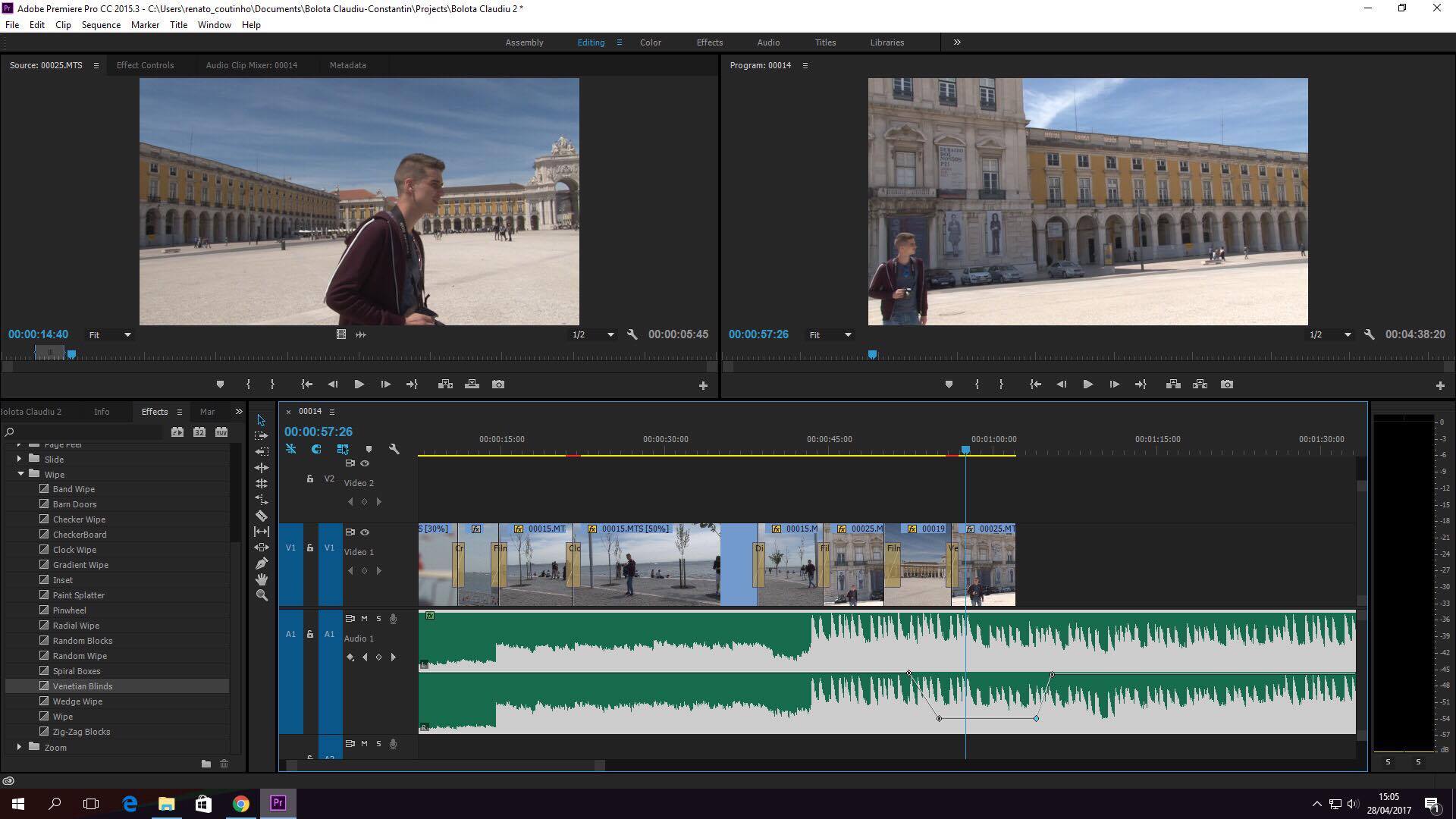Toggle Video 2 track output eye
Screen dimensions: 1456x819
point(365,463)
